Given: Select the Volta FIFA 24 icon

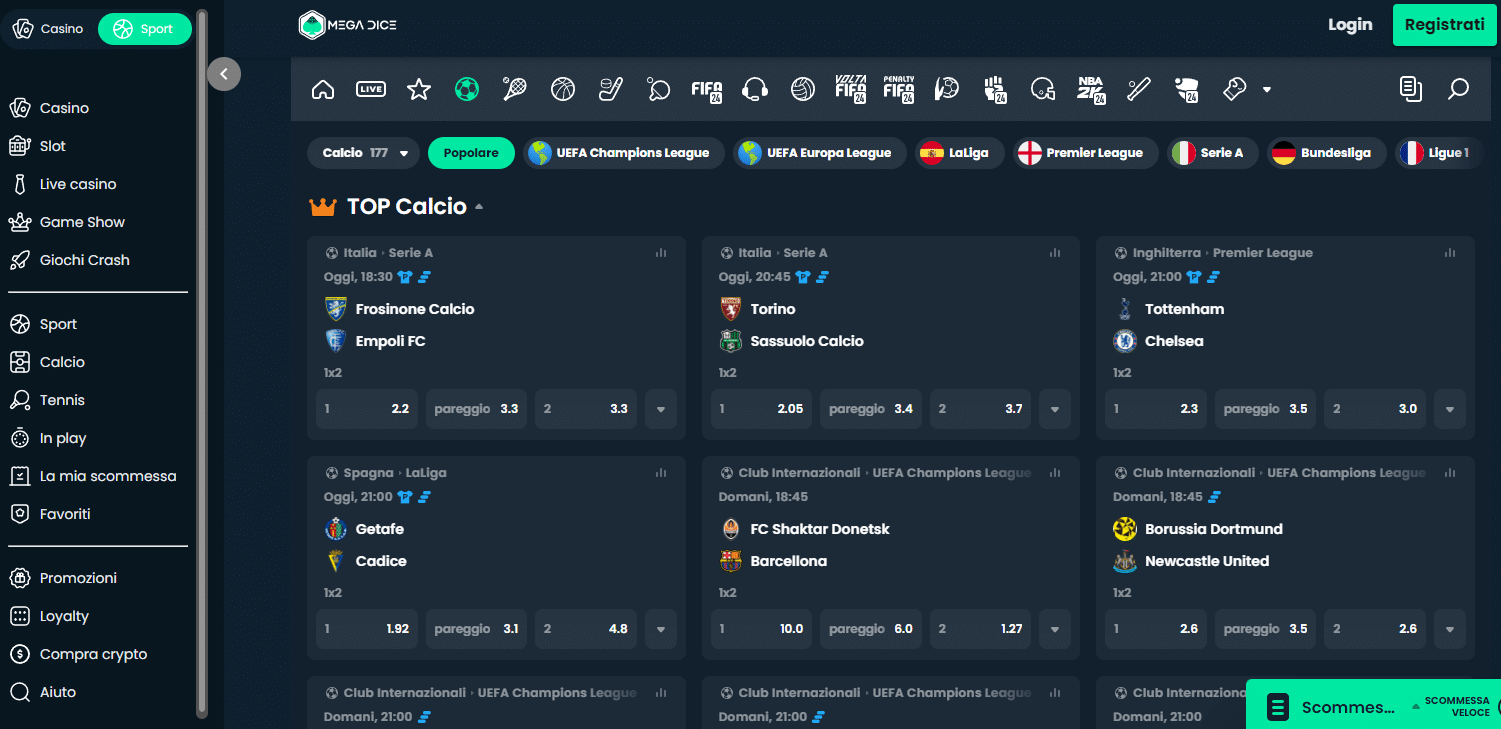Looking at the screenshot, I should pos(851,90).
